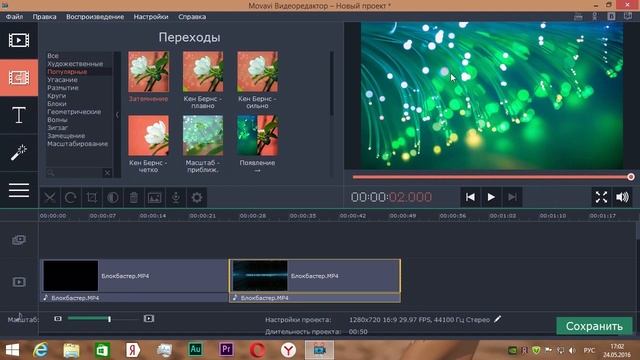
Task: Click the Сохранить button
Action: coord(594,326)
